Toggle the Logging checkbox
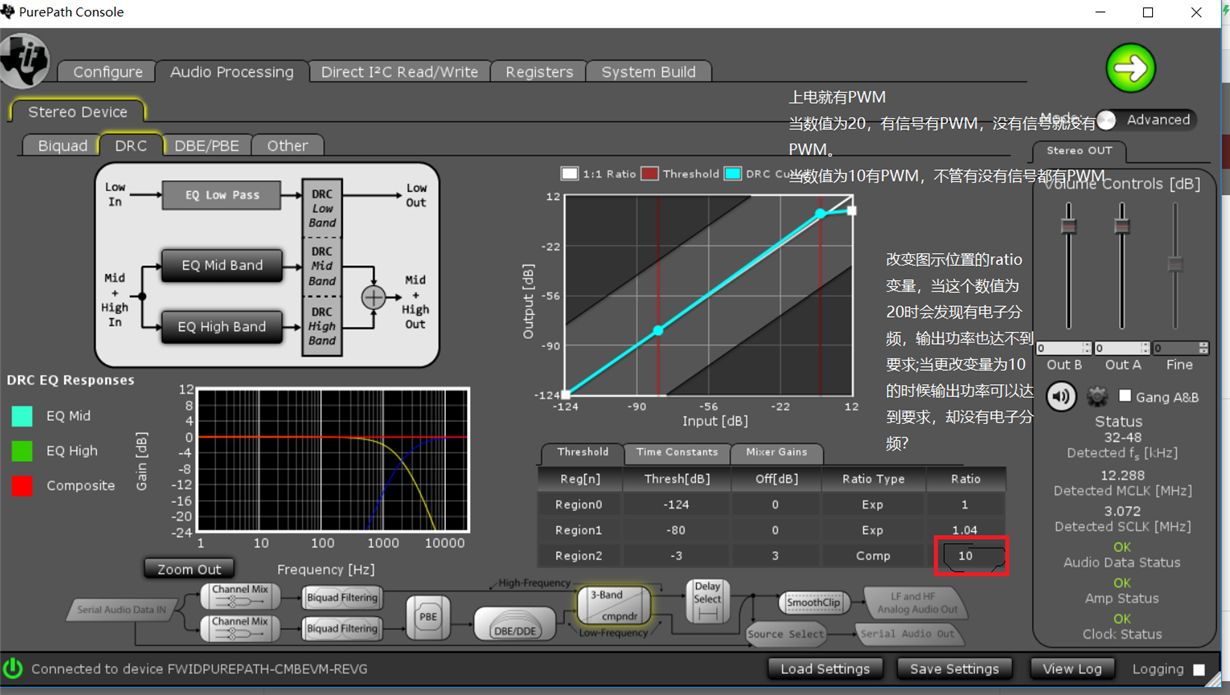The width and height of the screenshot is (1230, 695). [x=1199, y=669]
